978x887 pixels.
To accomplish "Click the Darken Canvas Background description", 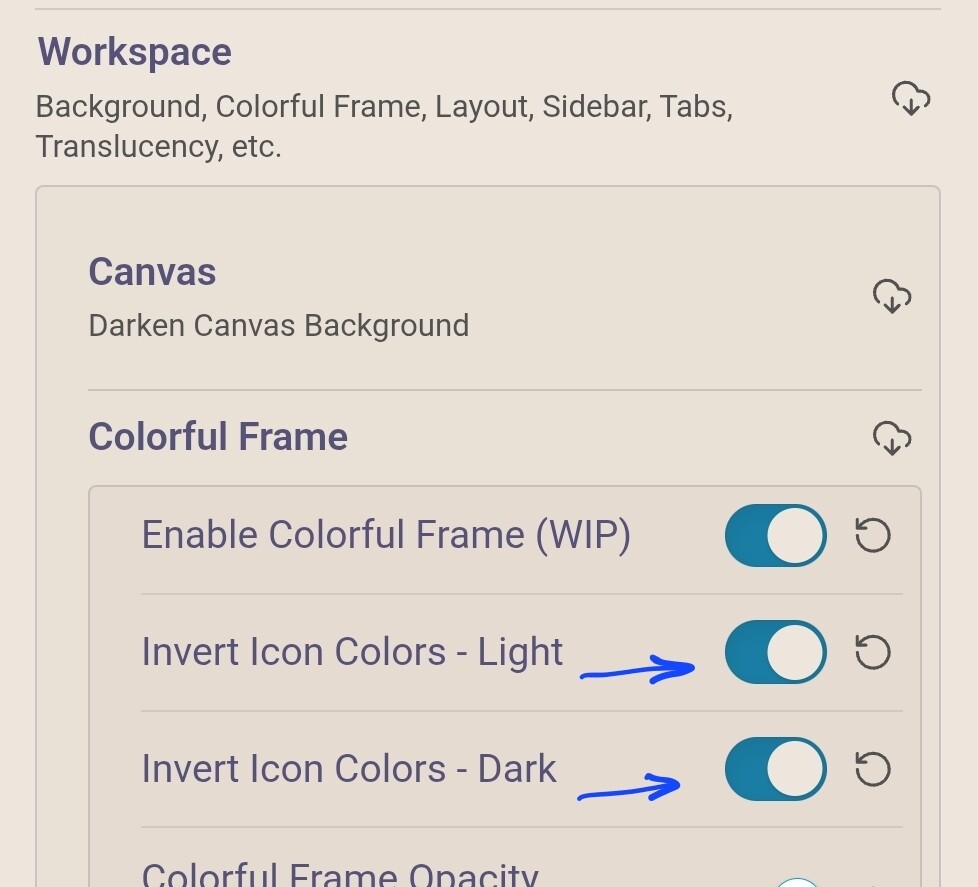I will (x=278, y=326).
